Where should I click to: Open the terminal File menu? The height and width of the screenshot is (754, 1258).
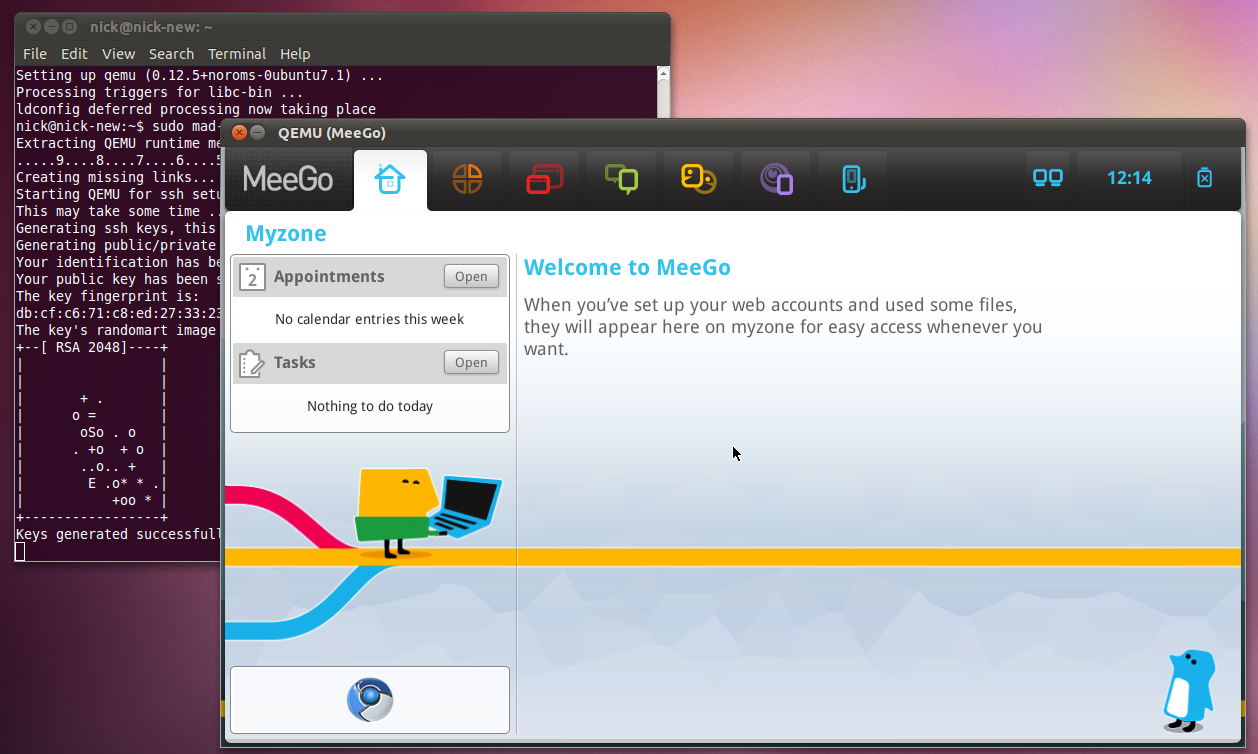click(35, 54)
